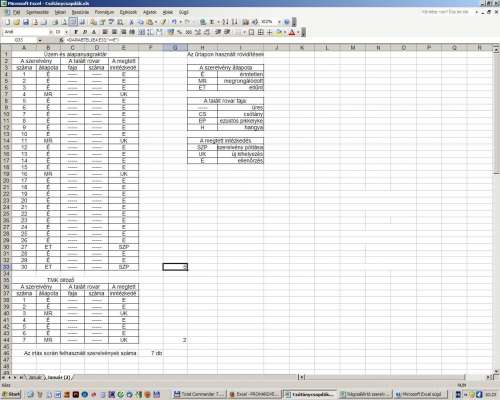This screenshot has width=500, height=400.
Task: Open the zoom percentage dropdown
Action: pyautogui.click(x=279, y=22)
